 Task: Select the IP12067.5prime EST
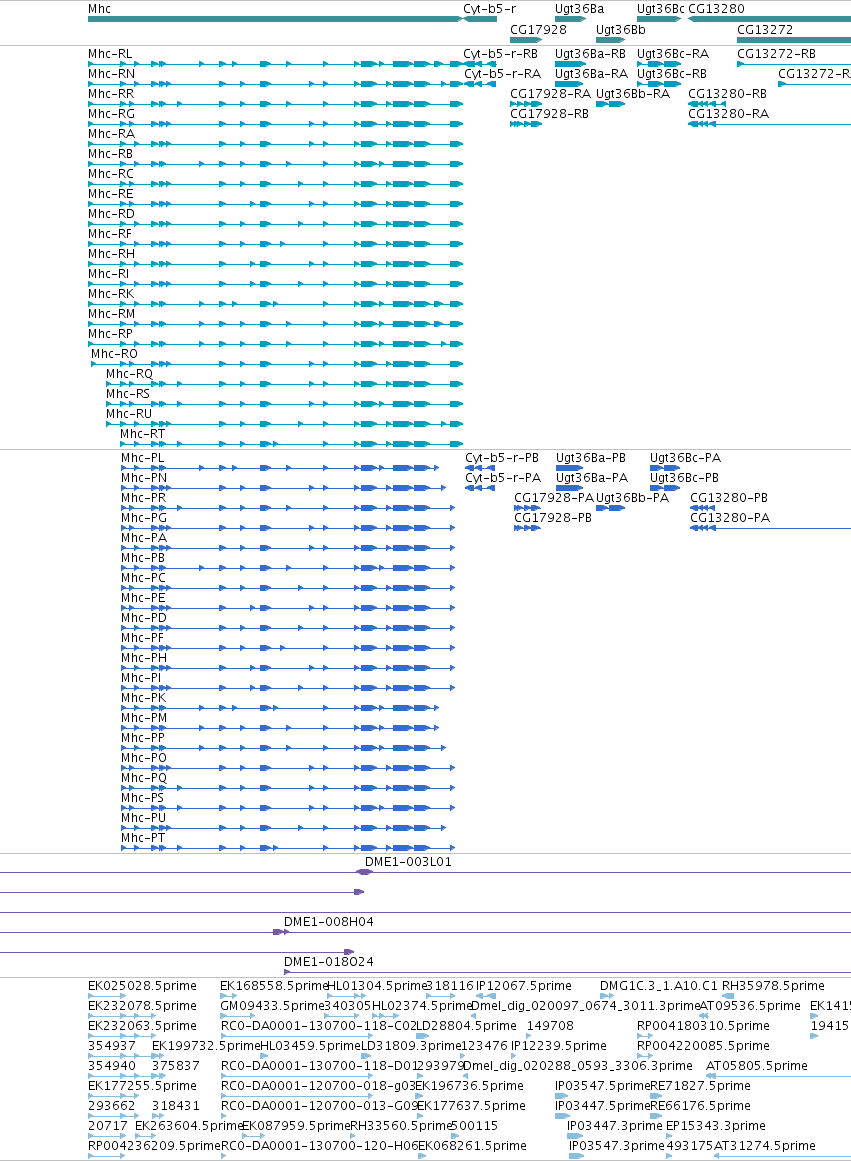[486, 997]
